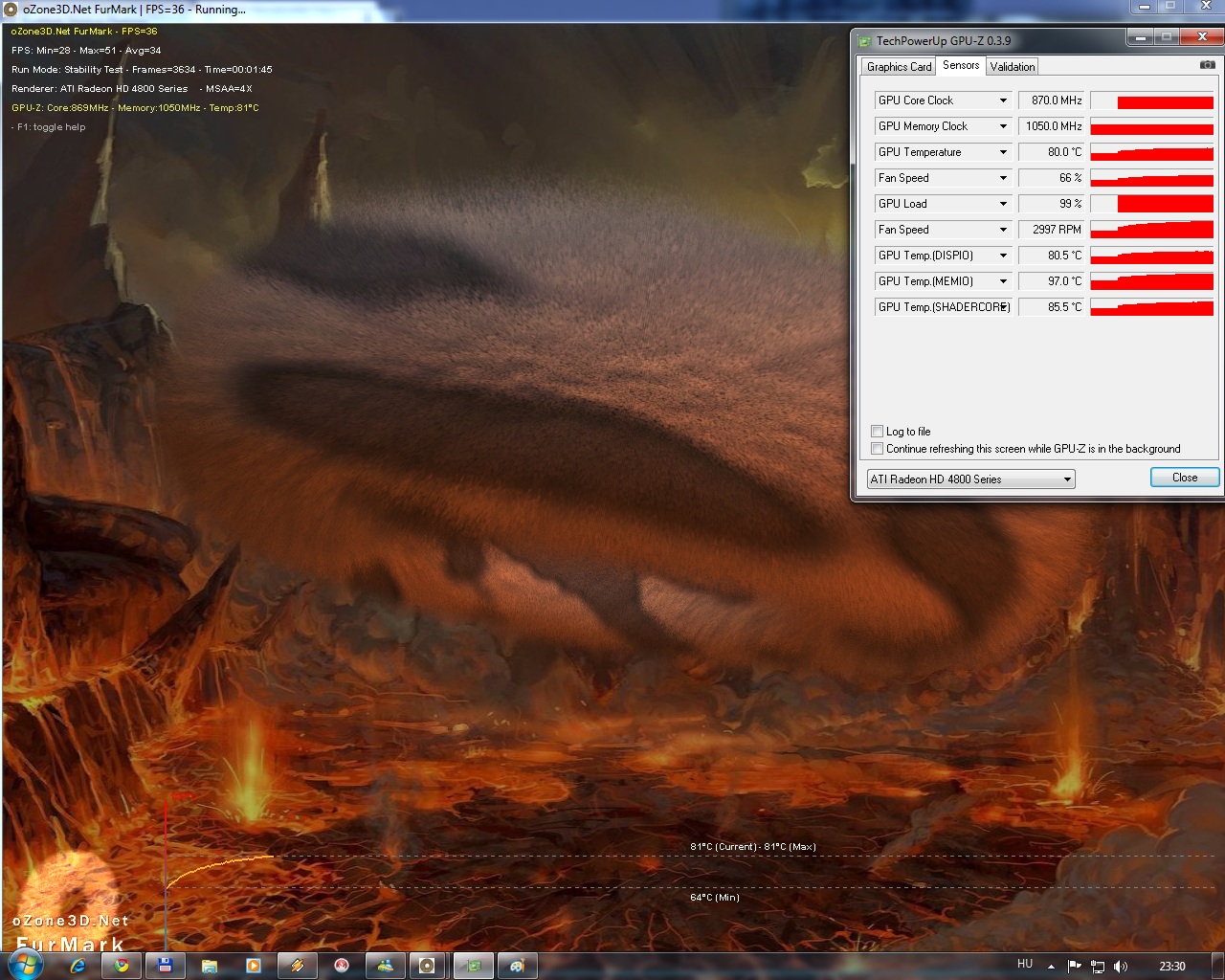Image resolution: width=1225 pixels, height=980 pixels.
Task: Click the 85.5 °C SHADERCORE value
Action: point(1051,307)
